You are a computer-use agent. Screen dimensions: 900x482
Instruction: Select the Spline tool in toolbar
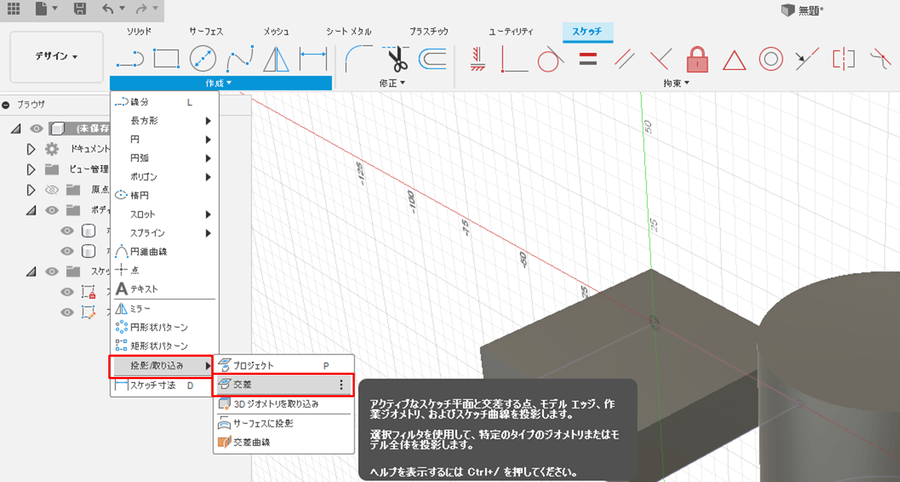(x=239, y=59)
